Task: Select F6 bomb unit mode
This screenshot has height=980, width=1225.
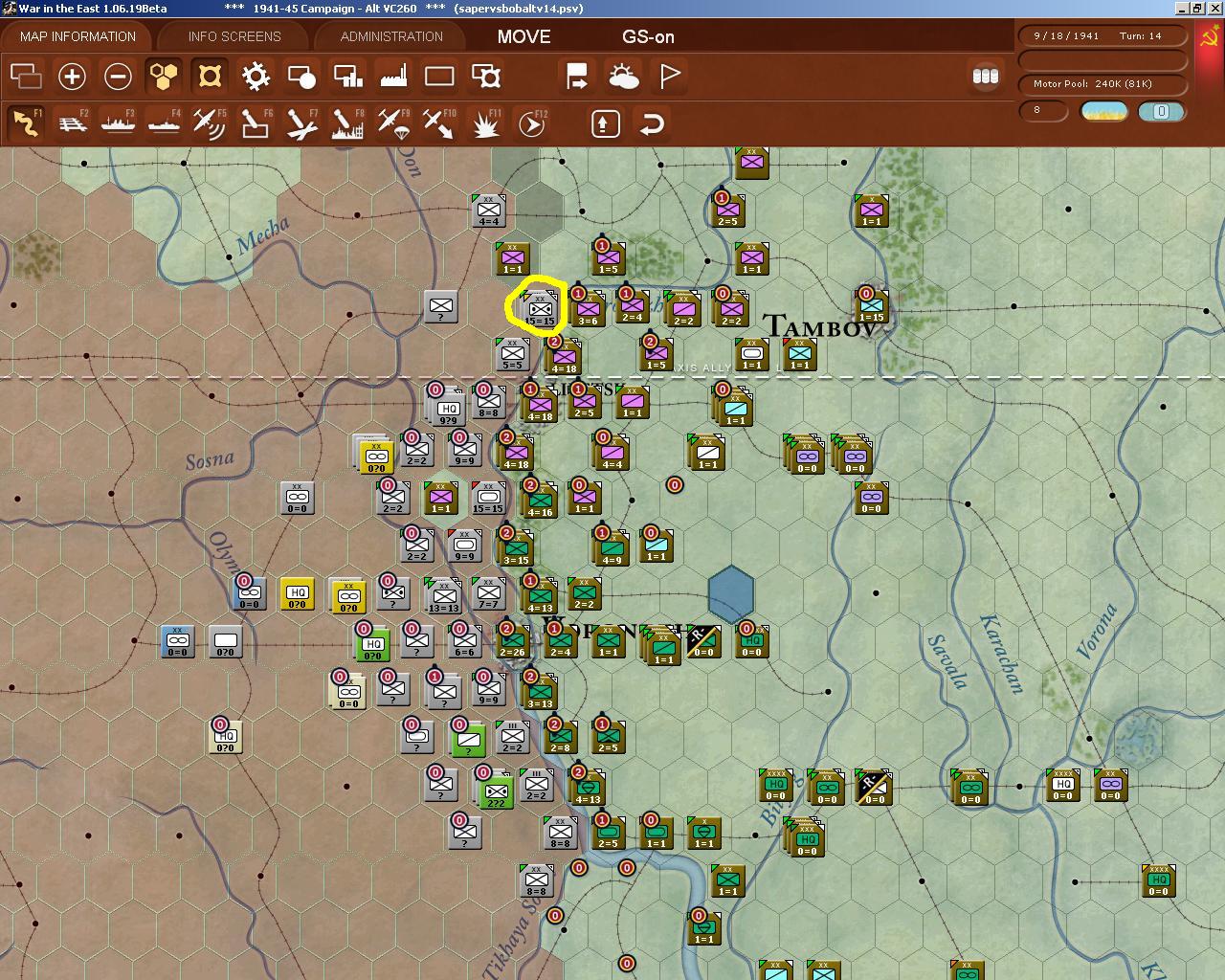Action: 256,123
